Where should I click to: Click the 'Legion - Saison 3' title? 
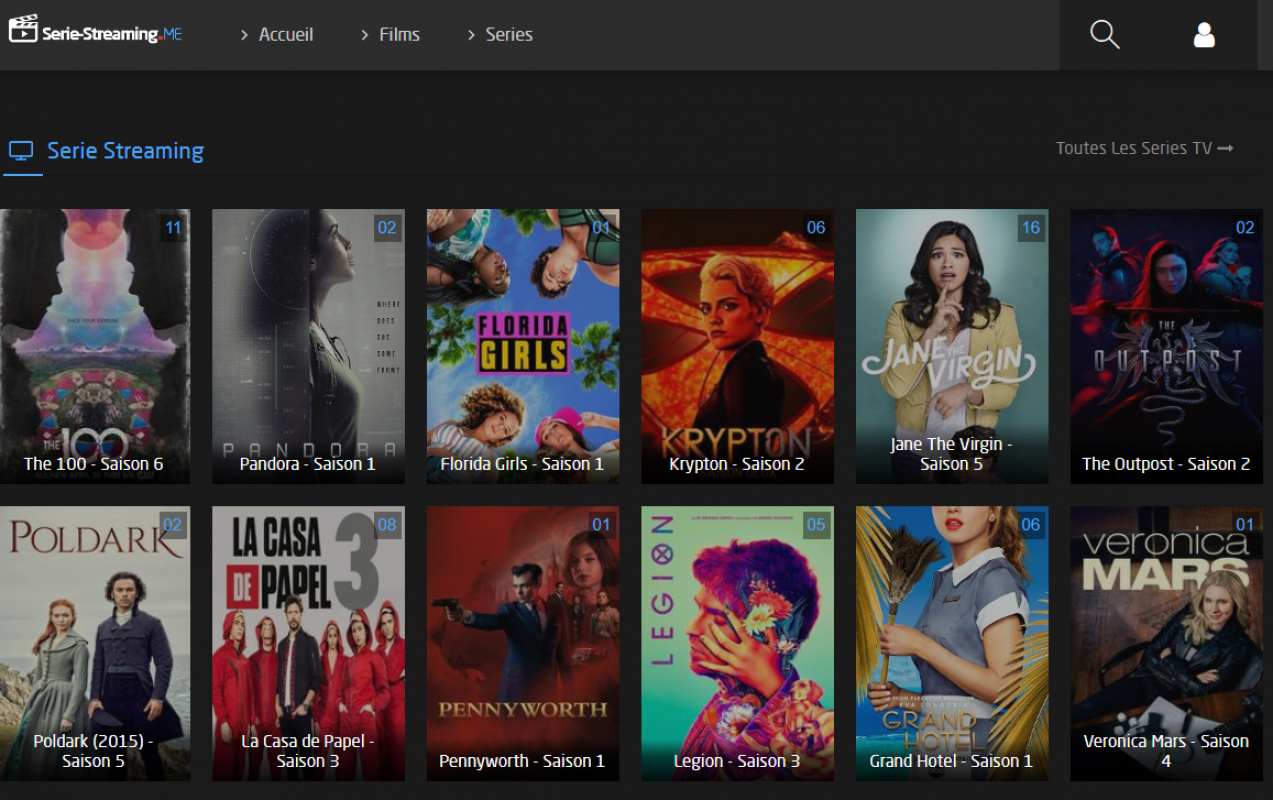[737, 761]
